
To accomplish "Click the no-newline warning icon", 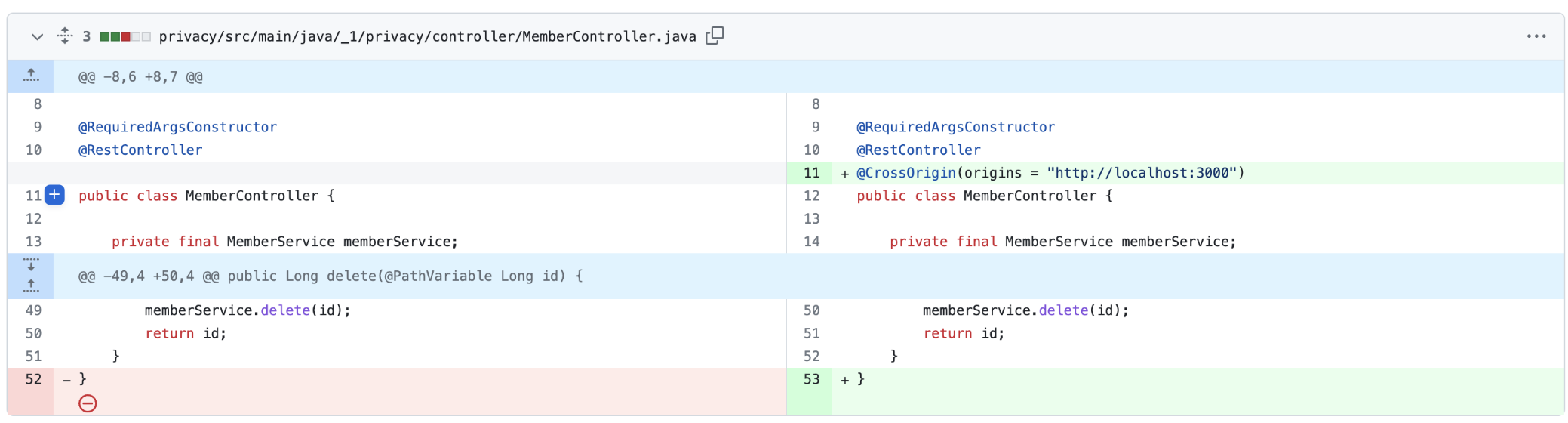I will click(x=88, y=403).
